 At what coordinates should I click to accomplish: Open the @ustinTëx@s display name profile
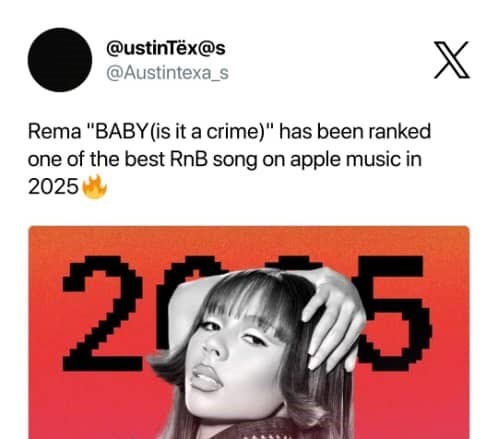[166, 49]
